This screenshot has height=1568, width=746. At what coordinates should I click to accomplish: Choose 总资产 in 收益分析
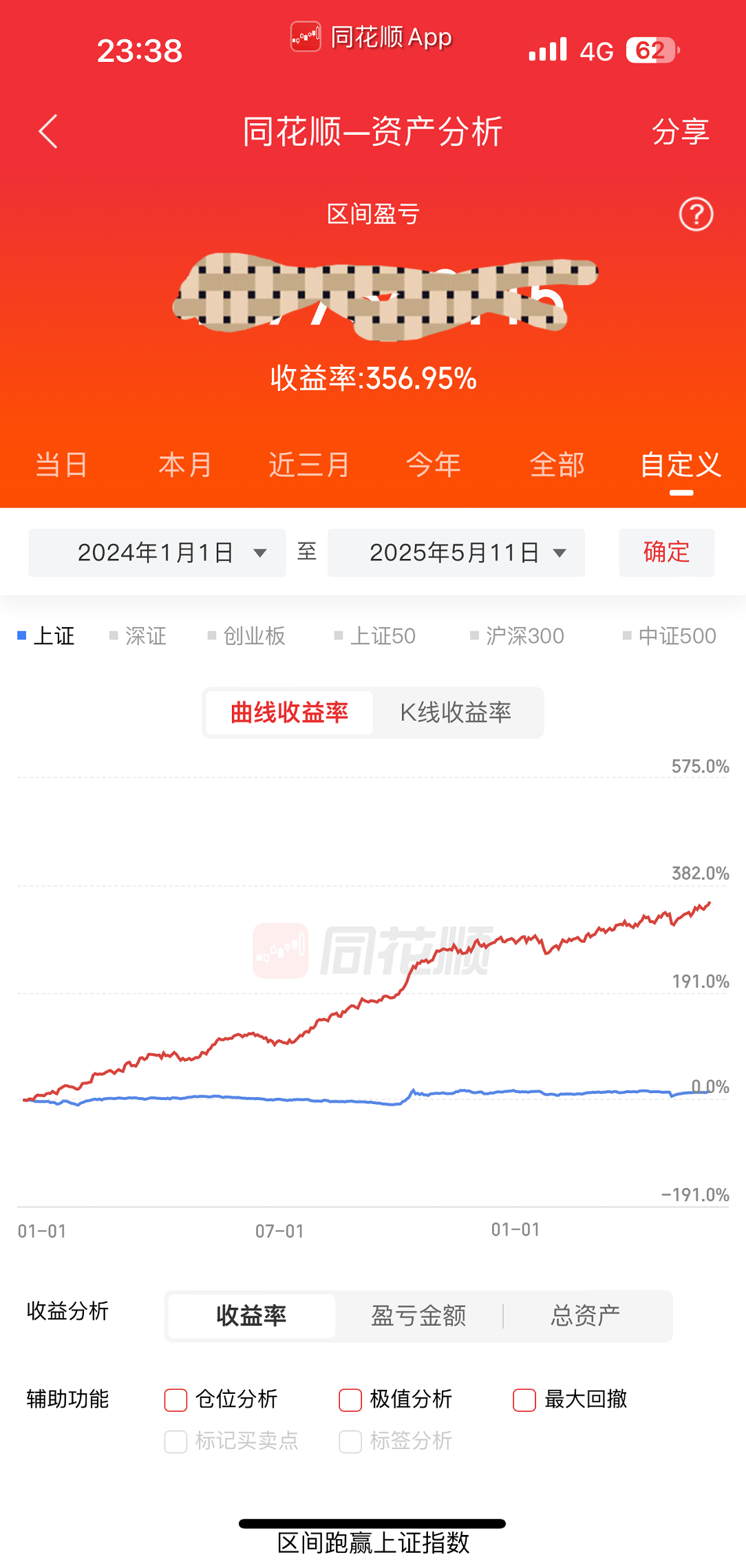[x=586, y=1315]
